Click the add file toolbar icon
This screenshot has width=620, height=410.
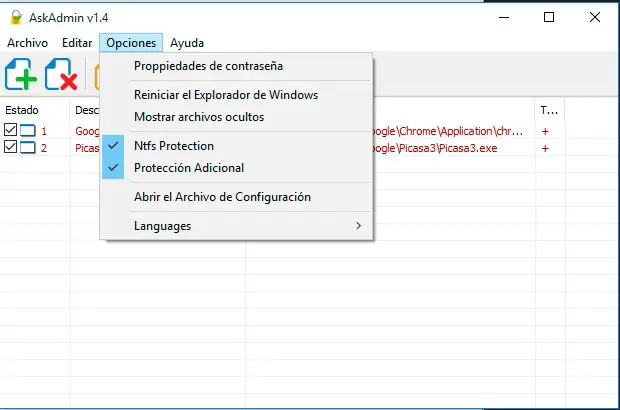point(20,75)
